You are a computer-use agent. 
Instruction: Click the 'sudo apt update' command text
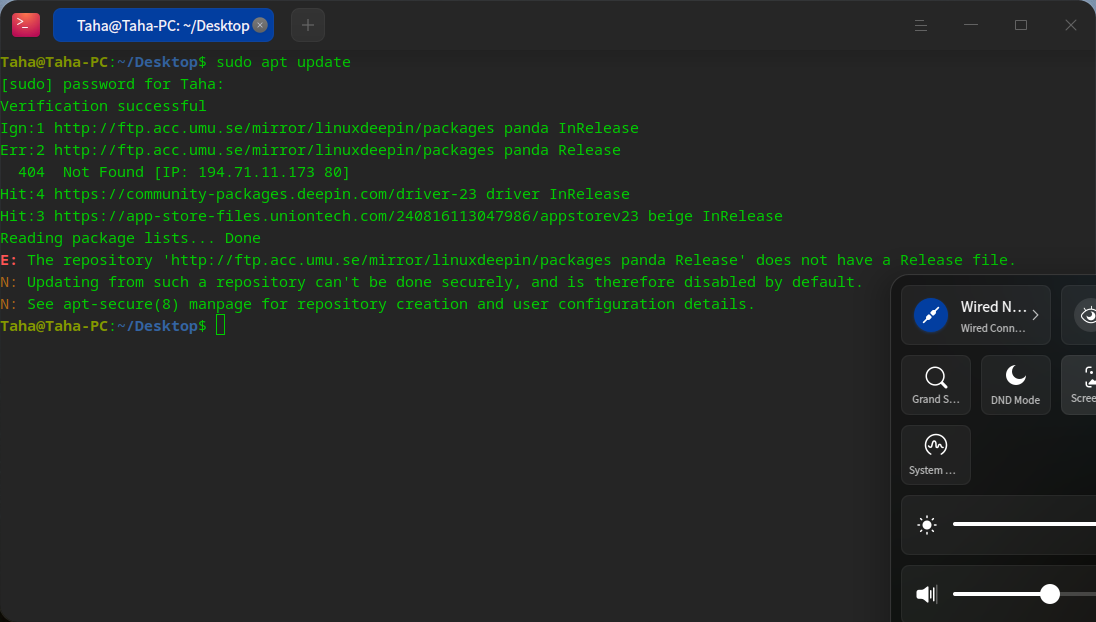tap(283, 62)
